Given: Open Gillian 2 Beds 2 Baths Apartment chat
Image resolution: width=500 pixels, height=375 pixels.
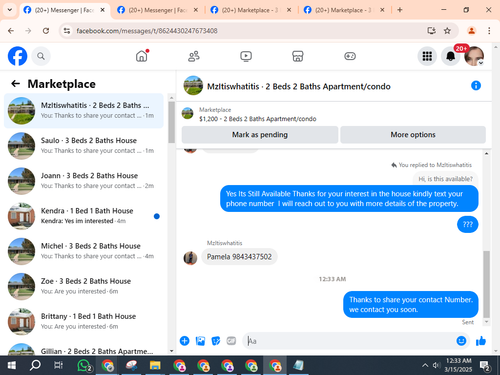Looking at the screenshot, I should tap(84, 348).
